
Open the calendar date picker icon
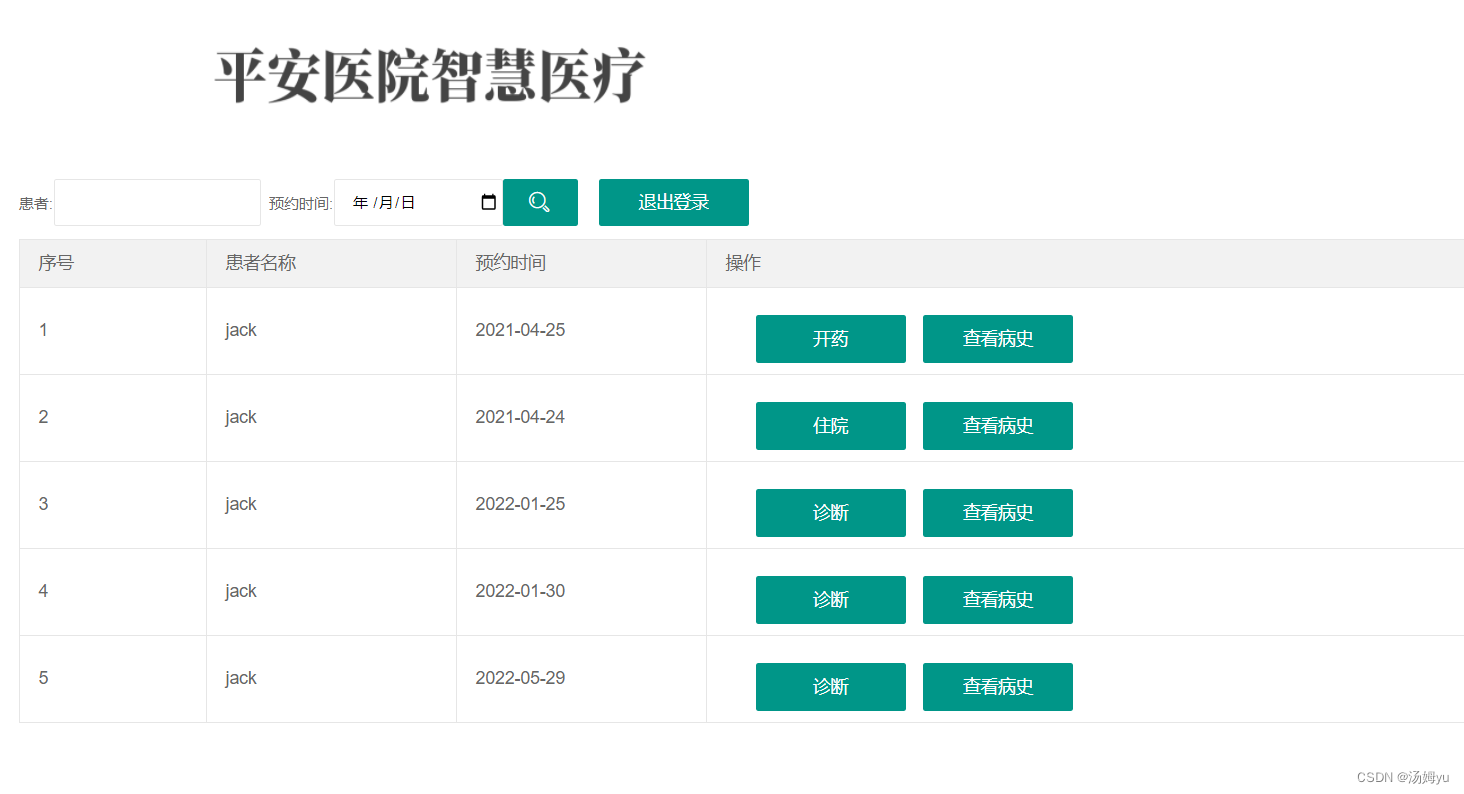tap(488, 202)
